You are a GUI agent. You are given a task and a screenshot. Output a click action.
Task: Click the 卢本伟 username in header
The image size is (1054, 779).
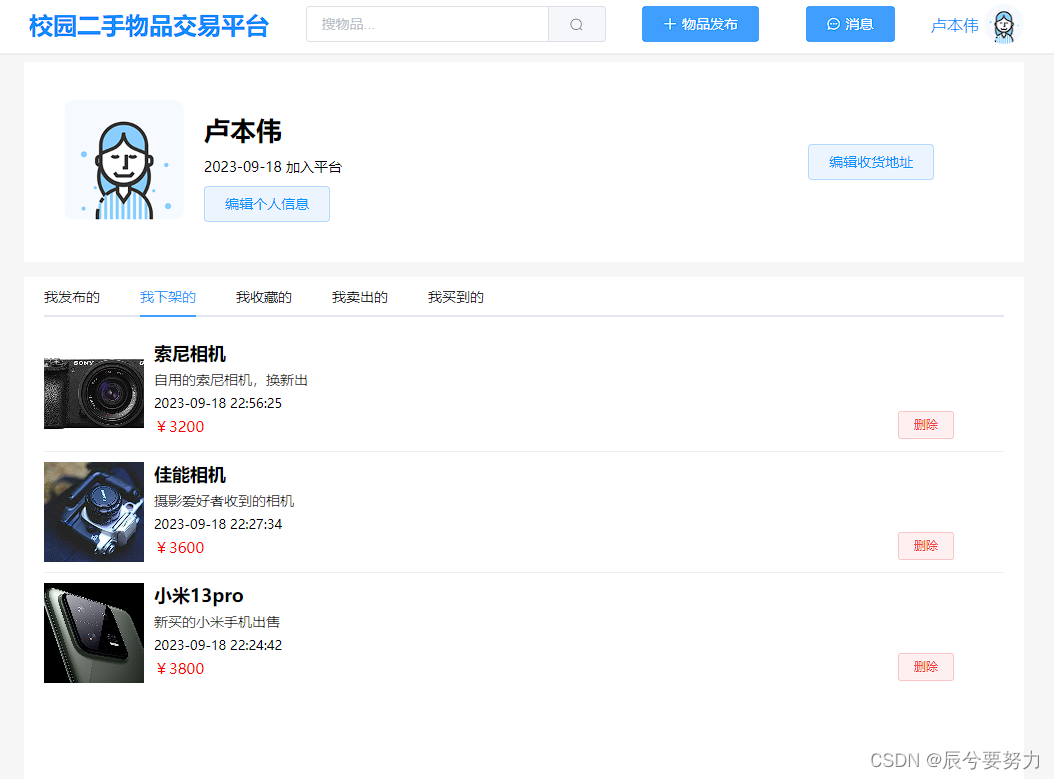(955, 26)
